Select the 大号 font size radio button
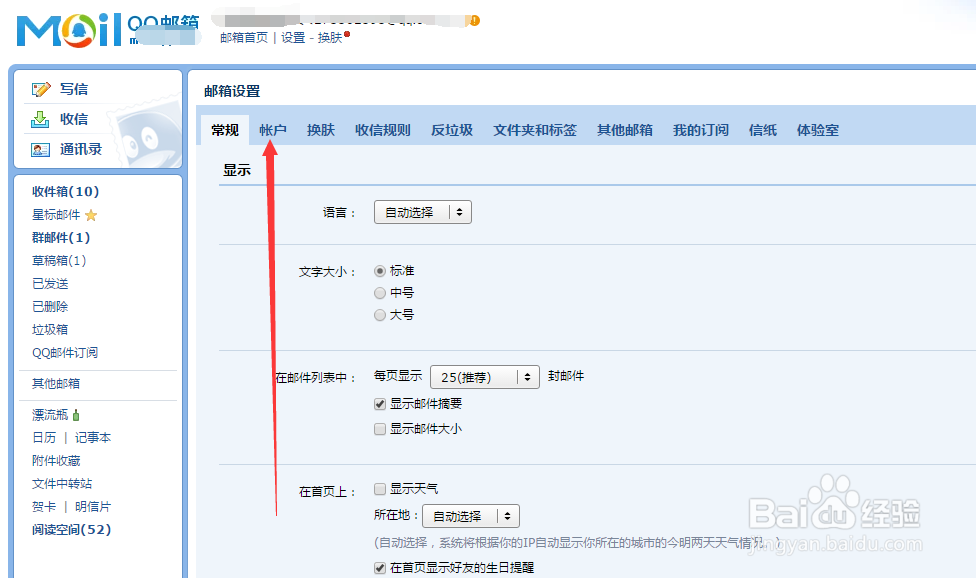Viewport: 976px width, 578px height. coord(381,314)
